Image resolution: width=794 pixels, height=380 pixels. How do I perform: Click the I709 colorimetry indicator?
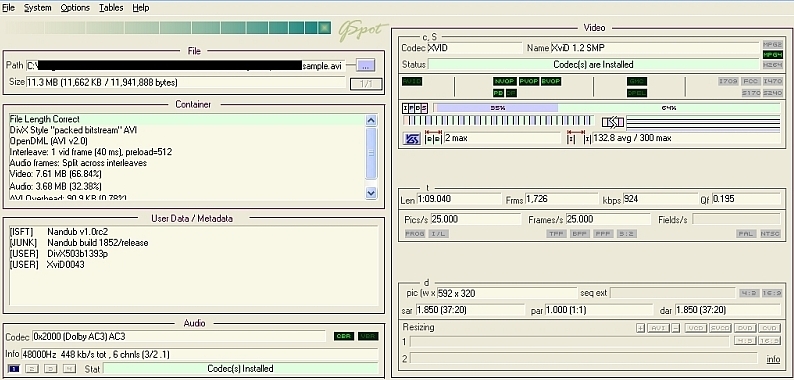click(728, 82)
